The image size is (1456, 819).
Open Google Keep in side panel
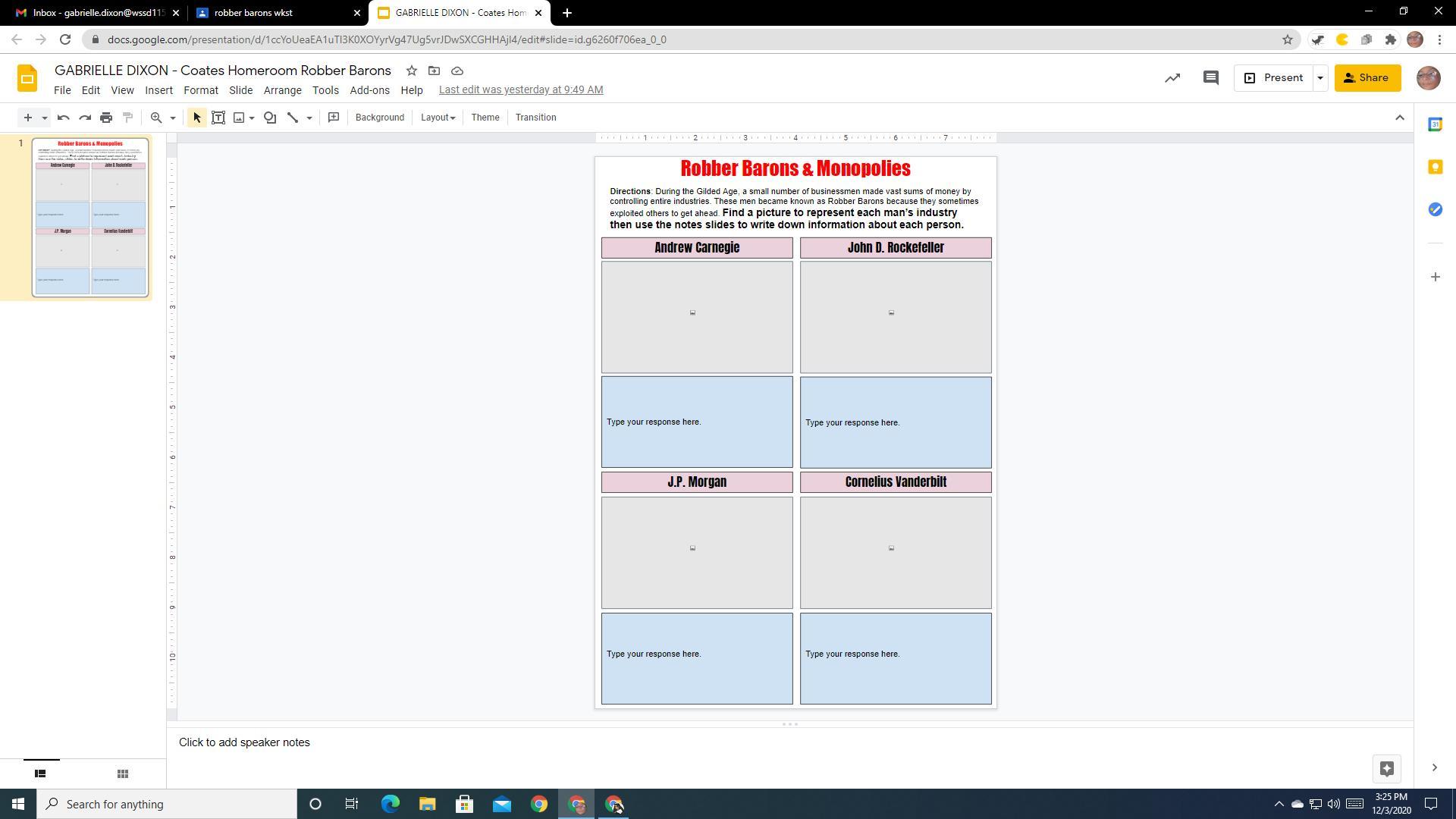(1435, 167)
